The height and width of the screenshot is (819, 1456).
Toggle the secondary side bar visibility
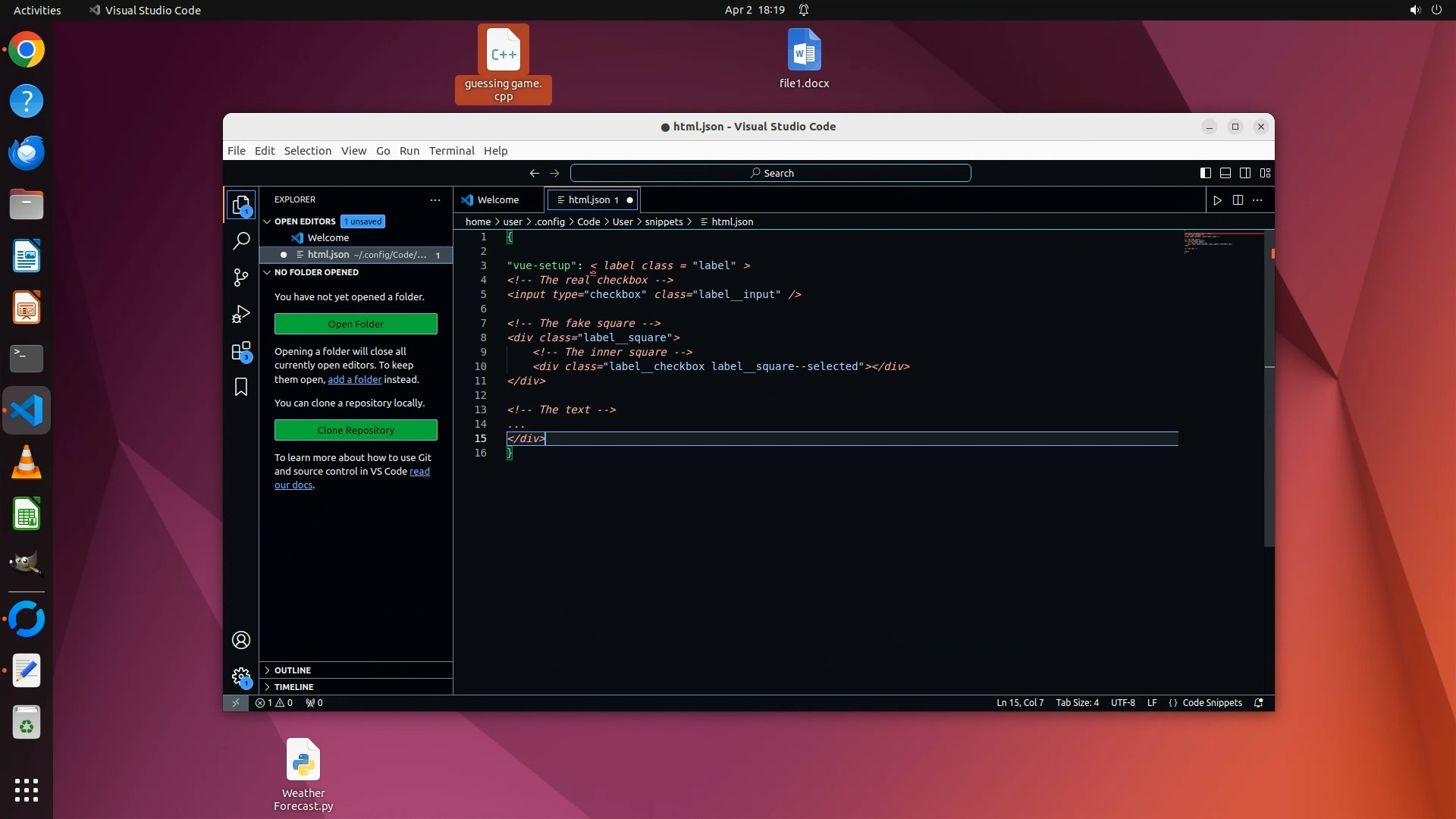1245,173
